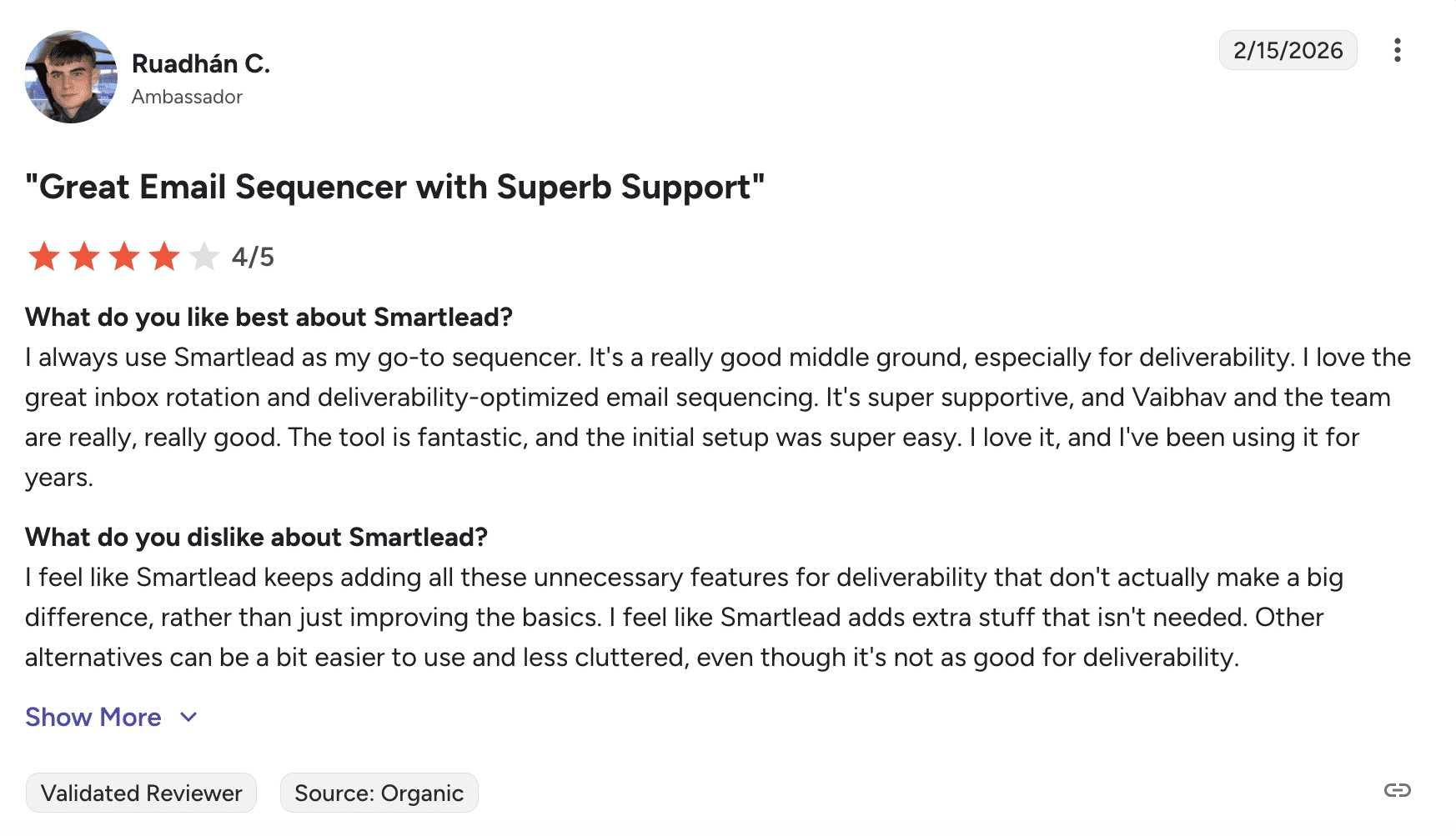Image resolution: width=1456 pixels, height=836 pixels.
Task: Click the copy review link icon
Action: [x=1397, y=790]
